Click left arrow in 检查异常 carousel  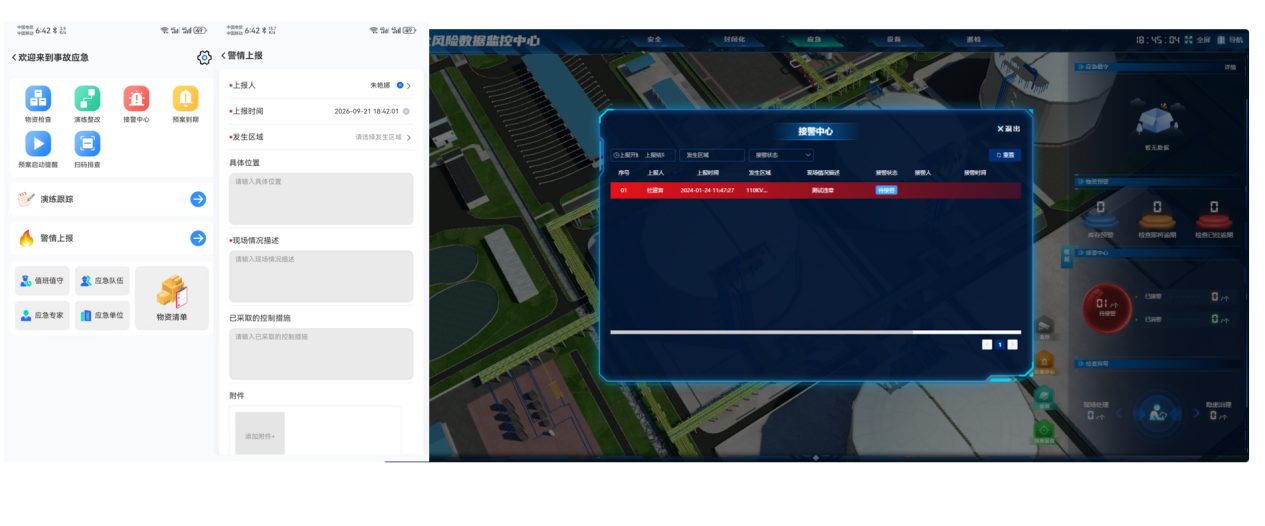pos(1119,413)
